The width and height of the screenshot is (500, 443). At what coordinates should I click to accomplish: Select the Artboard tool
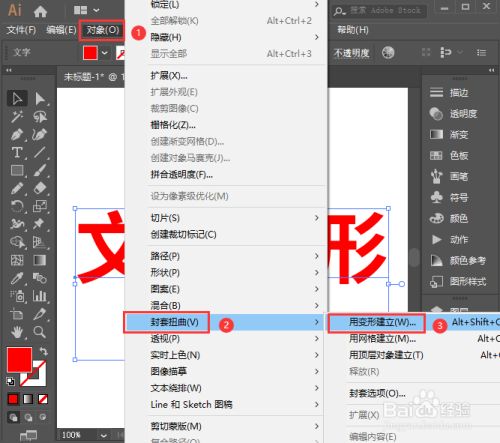(17, 314)
